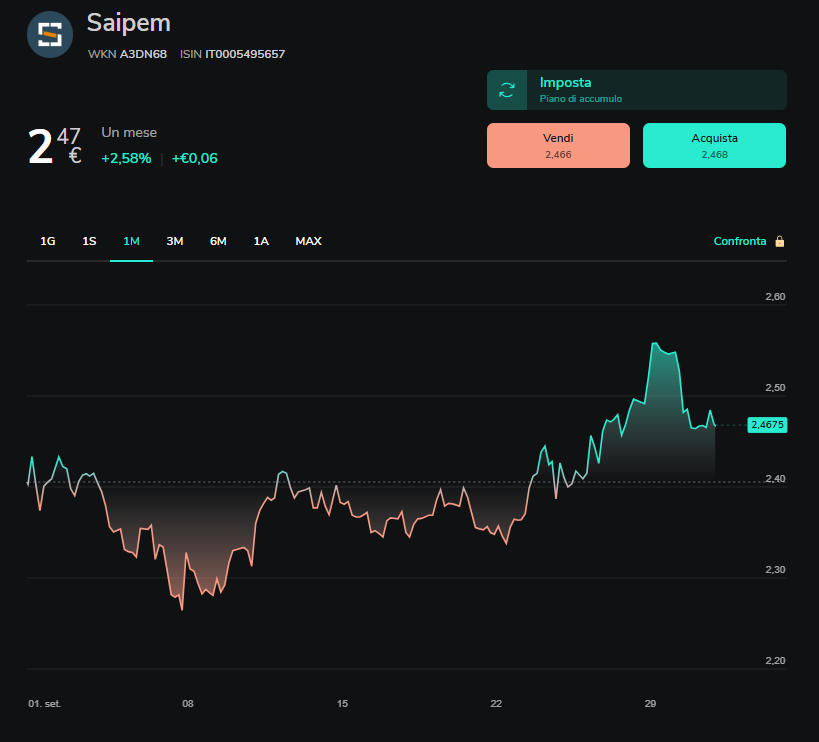Select the 1G time range tab
The width and height of the screenshot is (819, 742).
[48, 241]
